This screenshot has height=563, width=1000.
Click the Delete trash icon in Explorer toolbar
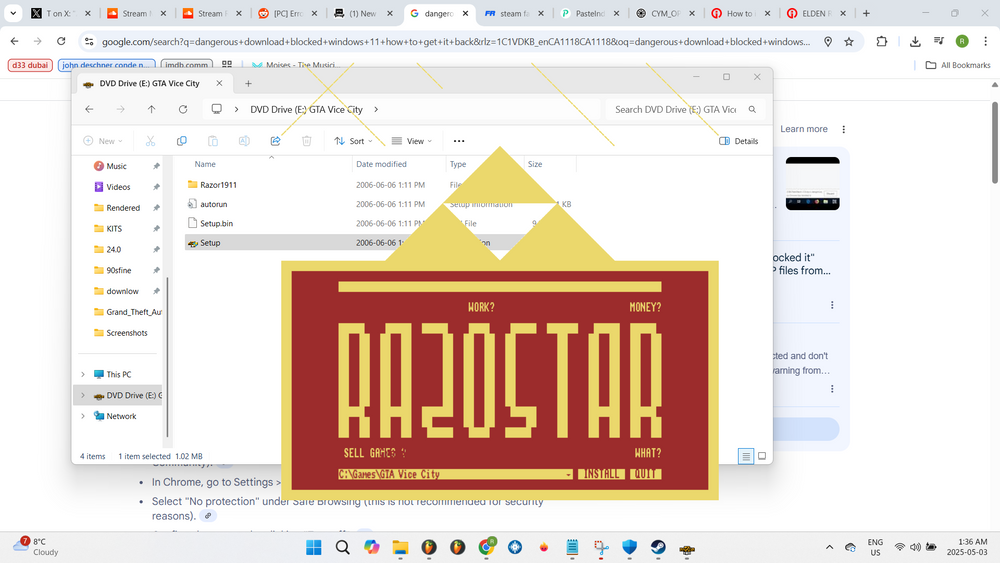(x=307, y=141)
